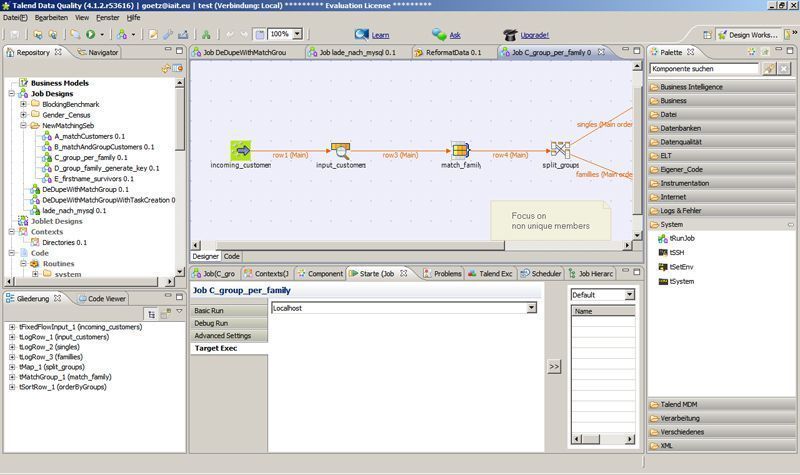Click the sort icon in Gliederung toolbar
This screenshot has height=475, width=800.
151,314
